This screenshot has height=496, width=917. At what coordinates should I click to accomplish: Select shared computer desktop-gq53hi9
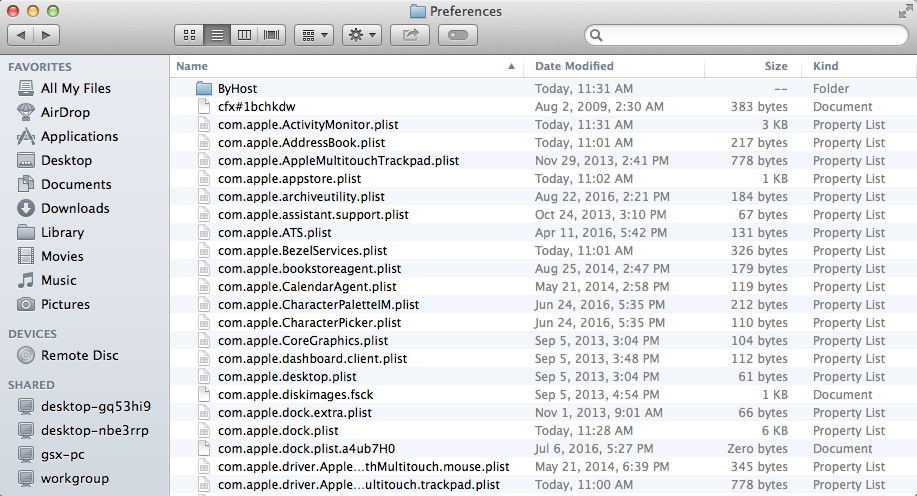[x=95, y=406]
